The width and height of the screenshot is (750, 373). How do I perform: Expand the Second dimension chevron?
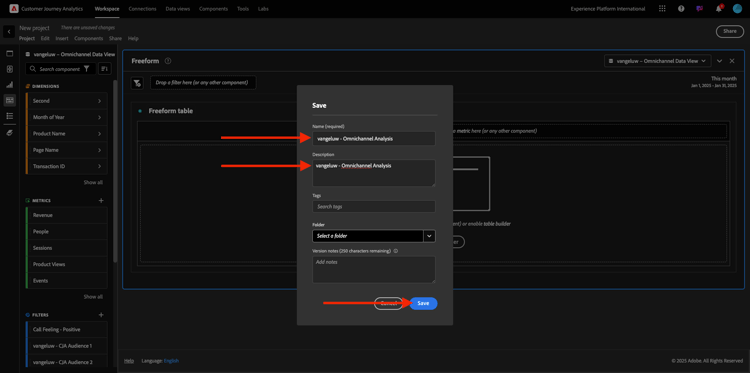(99, 101)
